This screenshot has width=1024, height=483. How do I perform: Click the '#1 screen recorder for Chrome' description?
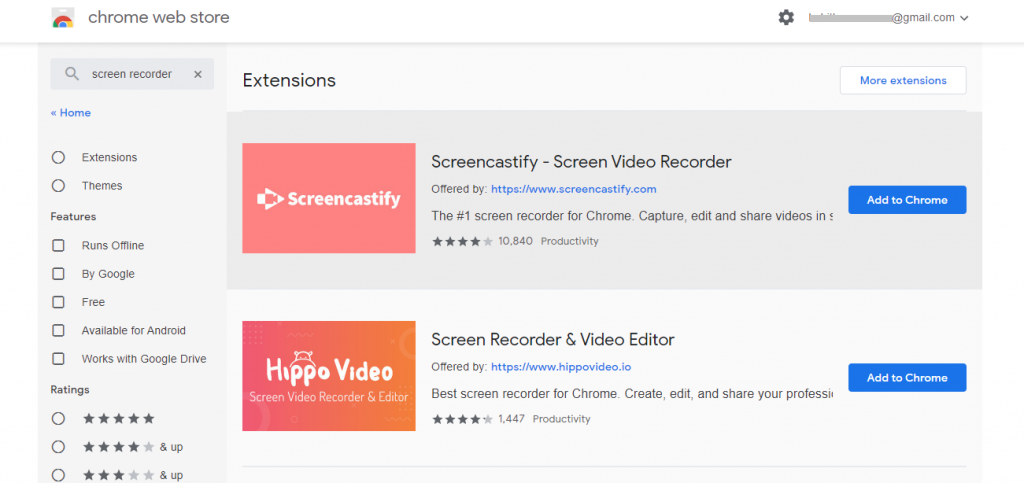pyautogui.click(x=632, y=216)
